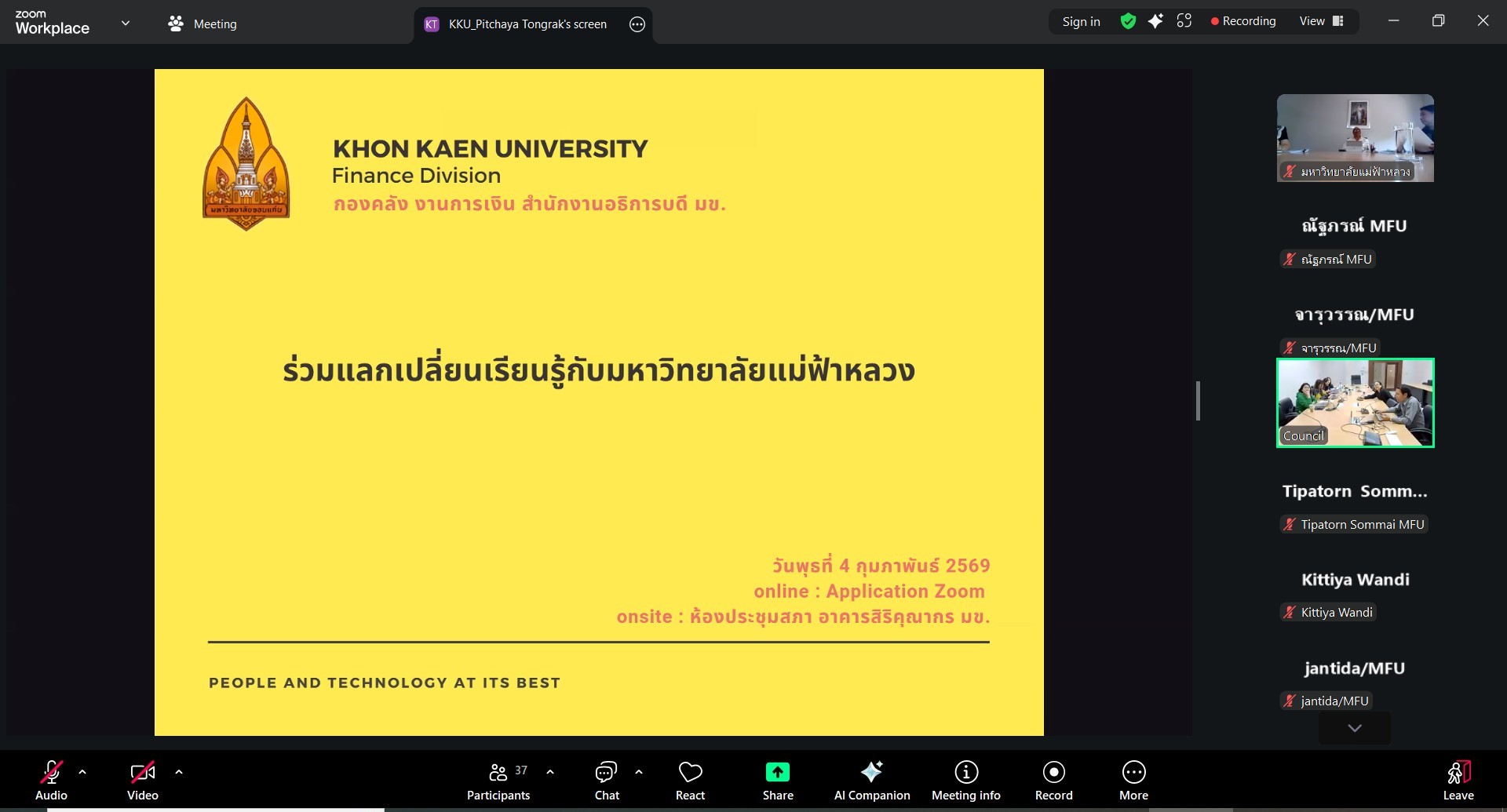The height and width of the screenshot is (812, 1507).
Task: Open the Zoom Workplace dropdown chevron
Action: [x=126, y=23]
